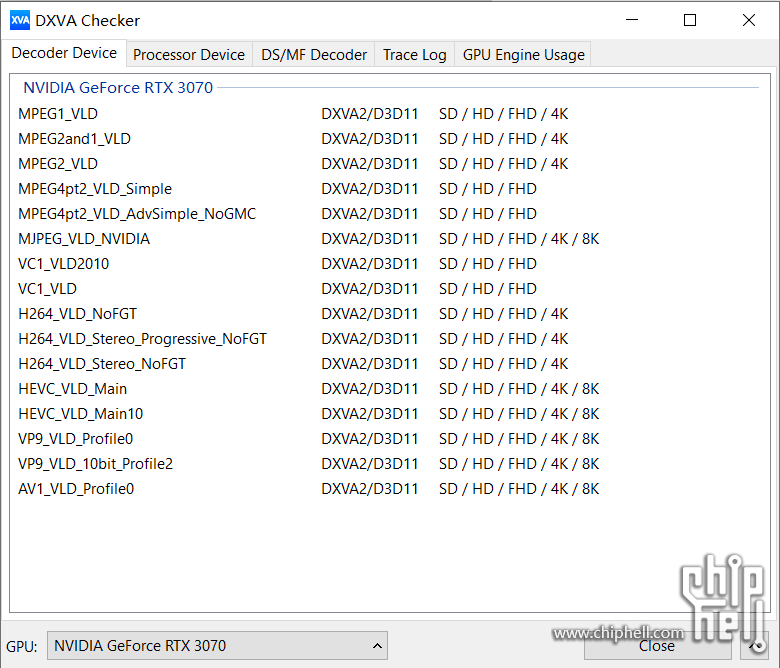Click resolutions for HEVC_VLD_Main10 row
The height and width of the screenshot is (668, 780).
[x=519, y=414]
